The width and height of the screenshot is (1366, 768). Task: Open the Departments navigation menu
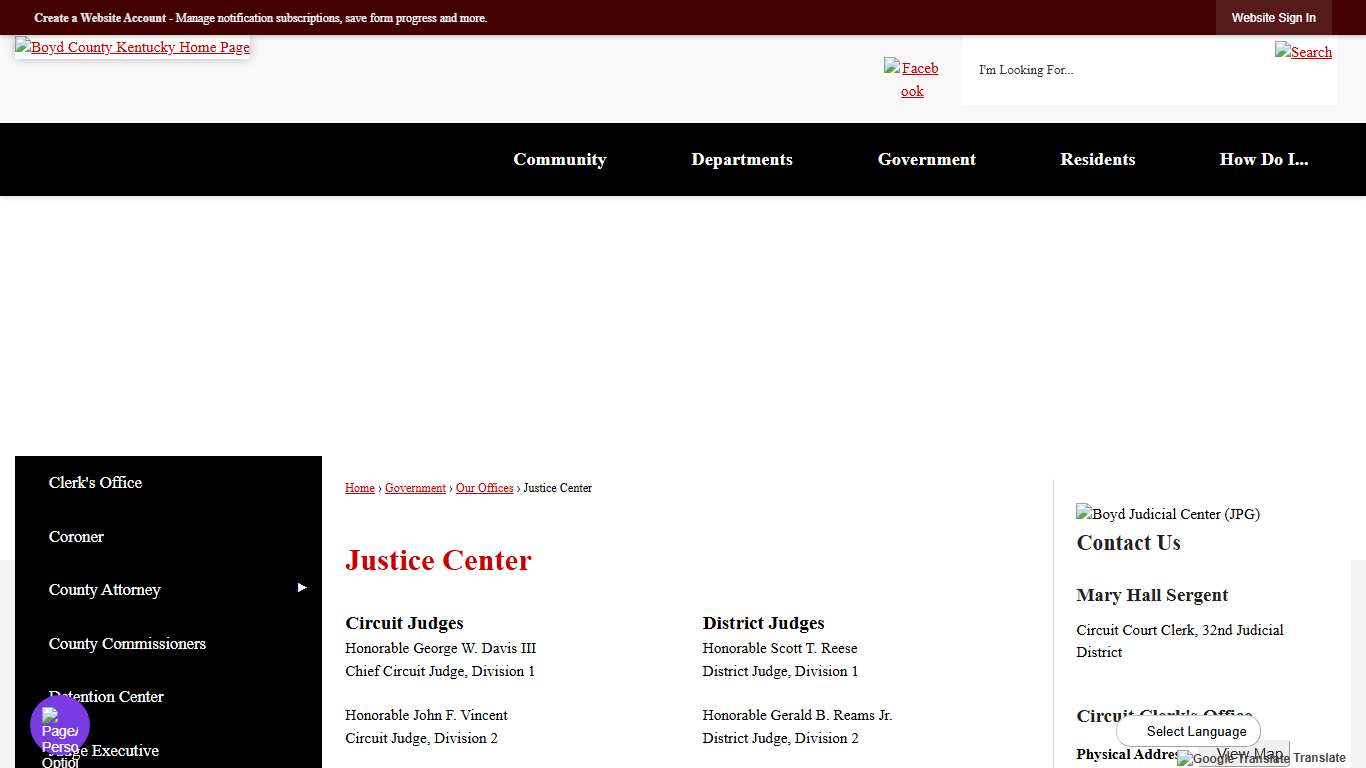(741, 159)
